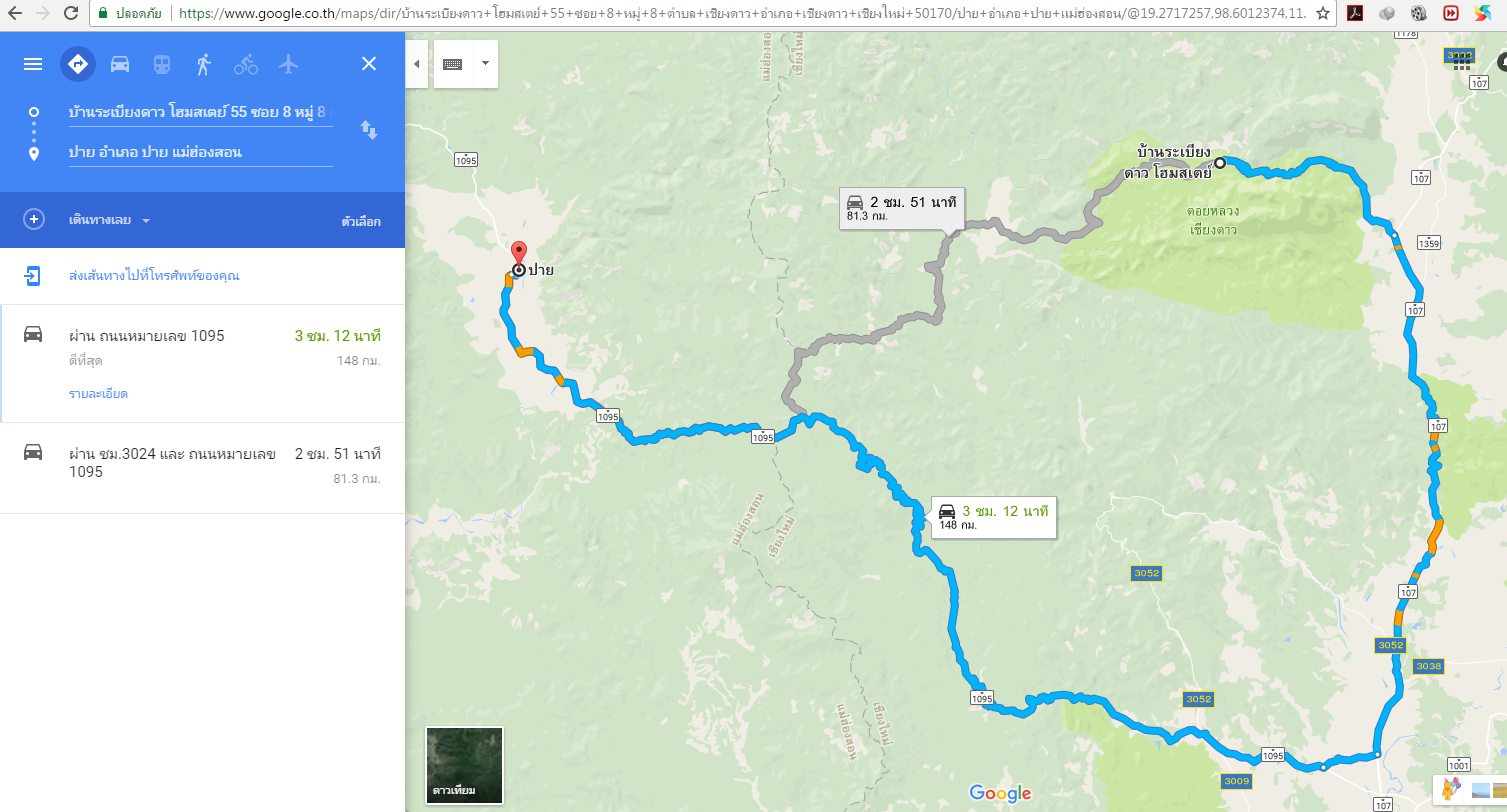This screenshot has height=812, width=1507.
Task: Expand the เดินทางเลย departure time dropdown
Action: click(x=109, y=221)
